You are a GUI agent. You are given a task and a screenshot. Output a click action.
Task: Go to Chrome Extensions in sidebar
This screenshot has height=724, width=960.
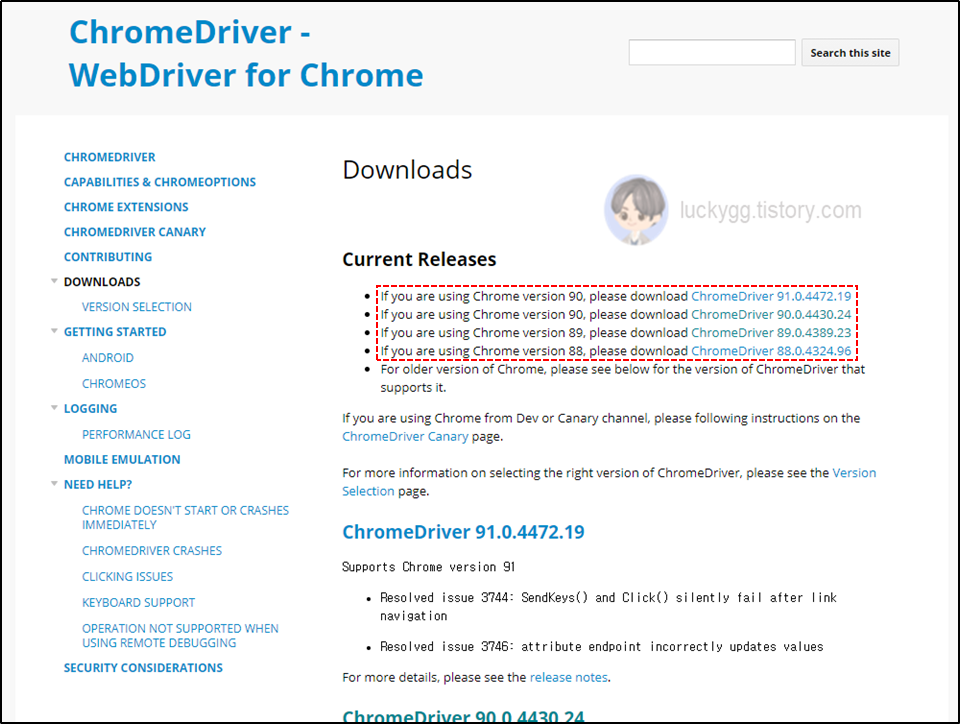coord(126,207)
